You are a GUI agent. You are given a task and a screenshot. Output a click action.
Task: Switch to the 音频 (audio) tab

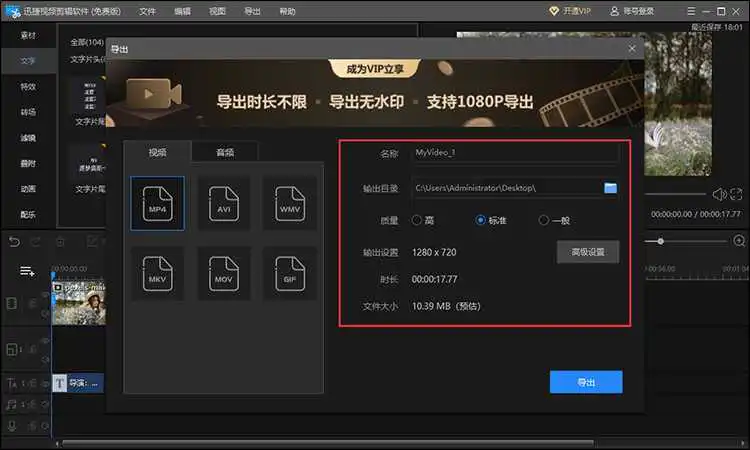(225, 152)
